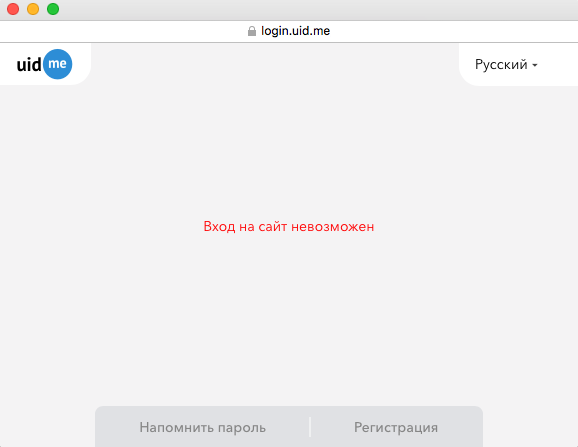Click the padlock icon beside the URL

coord(252,31)
